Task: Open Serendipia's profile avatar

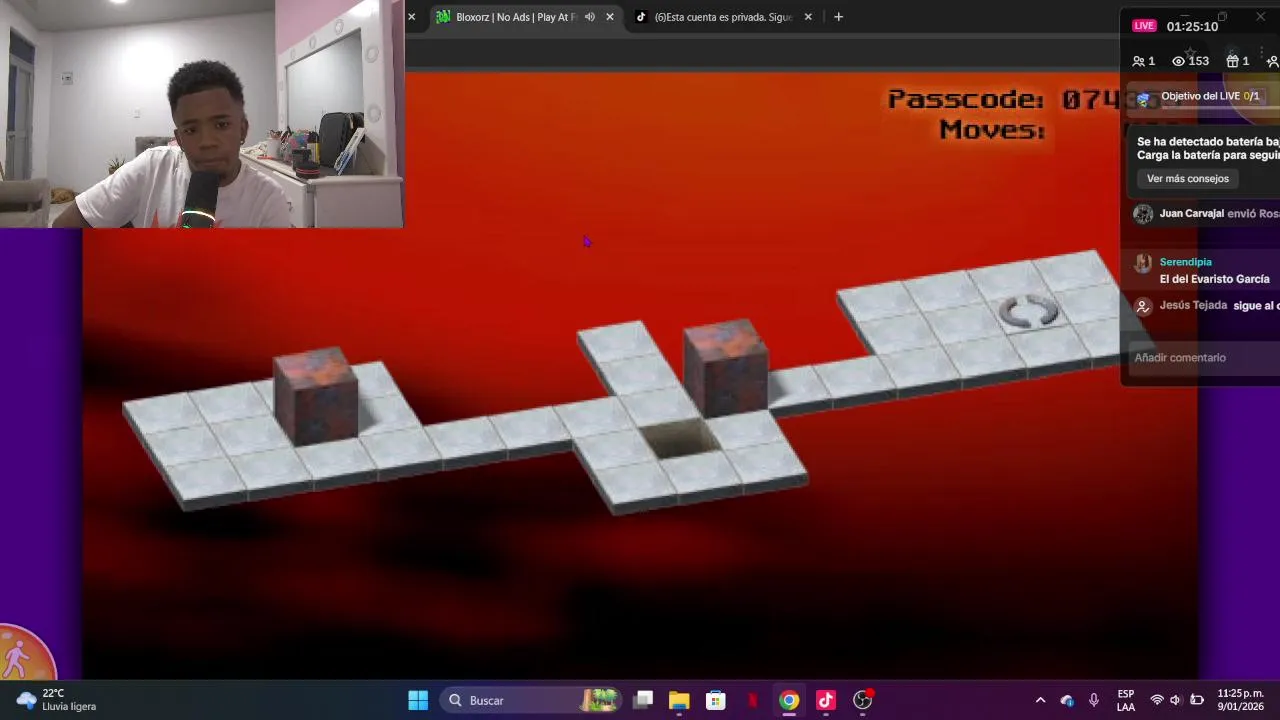Action: click(x=1143, y=263)
